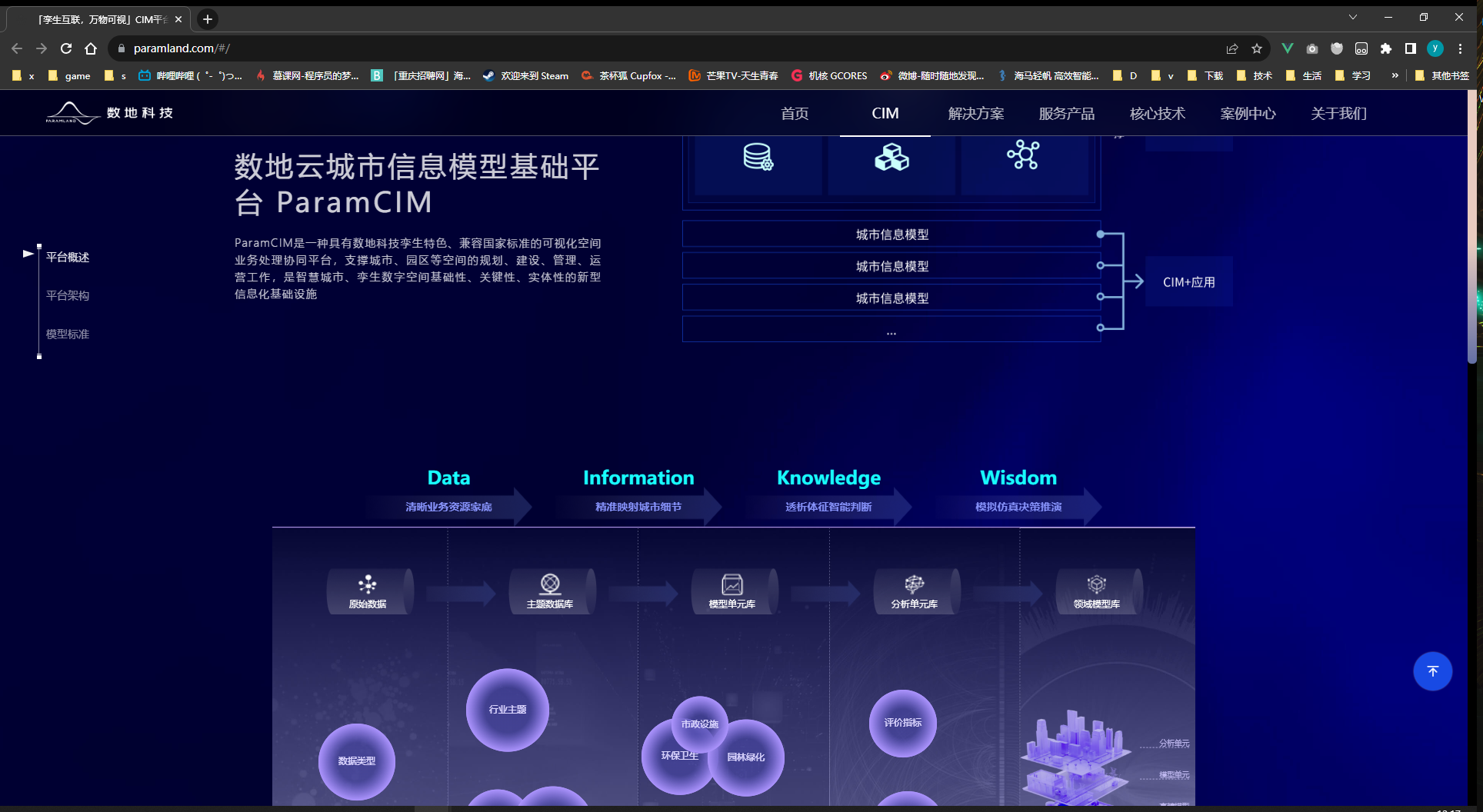Click the ellipsis row below models
The width and height of the screenshot is (1483, 812).
click(x=891, y=329)
